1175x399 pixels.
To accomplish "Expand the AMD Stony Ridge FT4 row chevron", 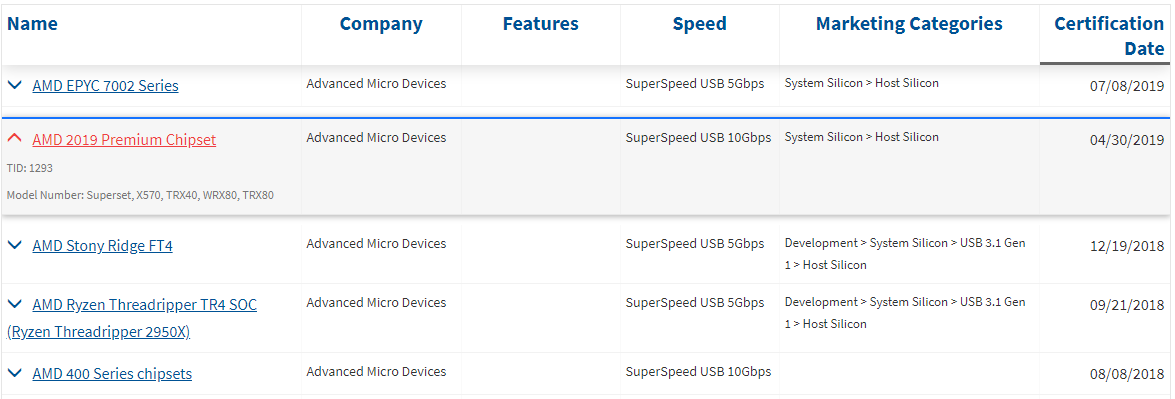I will point(14,245).
